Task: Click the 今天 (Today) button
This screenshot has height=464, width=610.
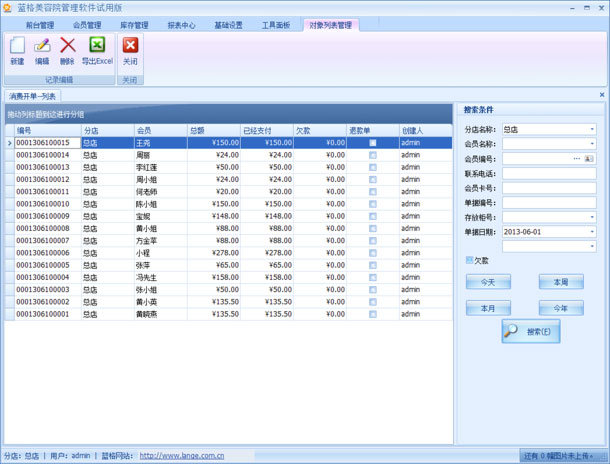Action: (488, 283)
